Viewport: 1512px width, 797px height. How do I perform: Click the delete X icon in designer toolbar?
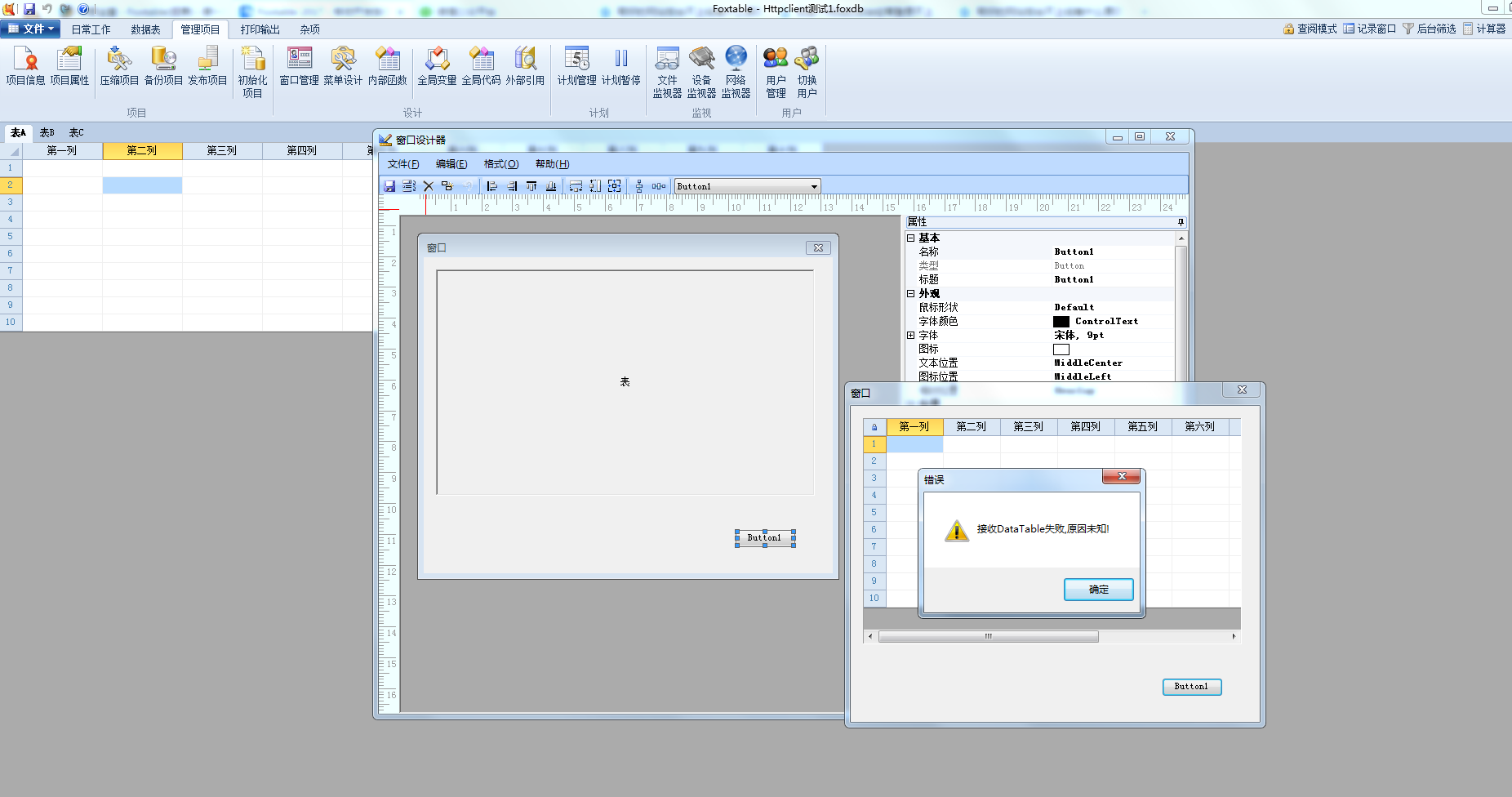(x=428, y=186)
